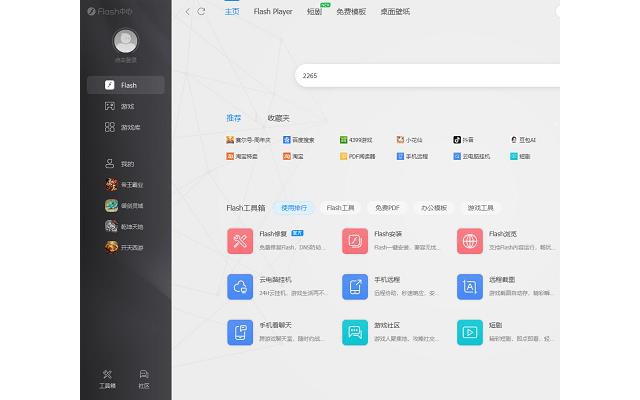Open the 工具箱 toolbox icon in sidebar footer

point(107,379)
